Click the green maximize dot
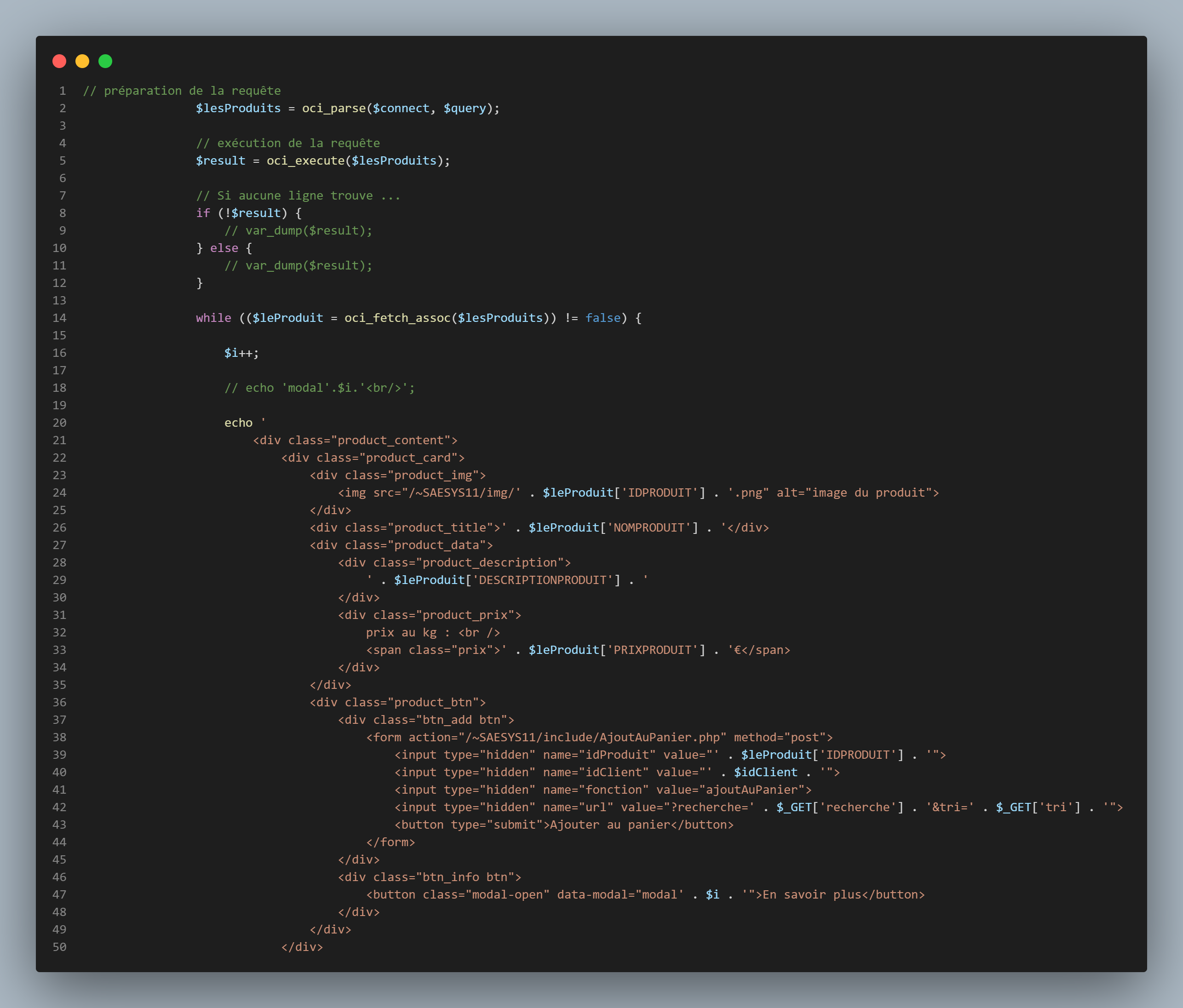The width and height of the screenshot is (1183, 1008). click(x=105, y=61)
